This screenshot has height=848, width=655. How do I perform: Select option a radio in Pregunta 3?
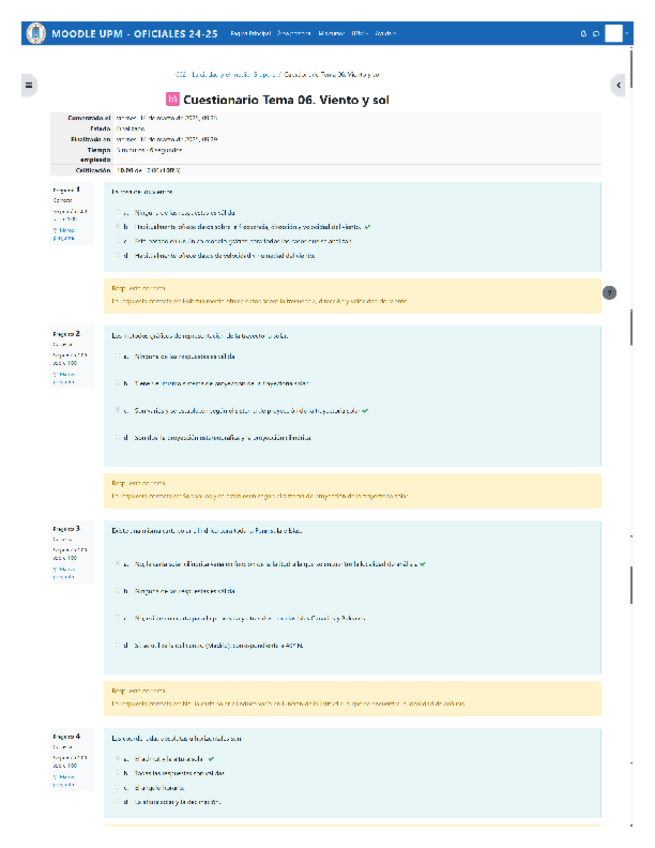118,564
